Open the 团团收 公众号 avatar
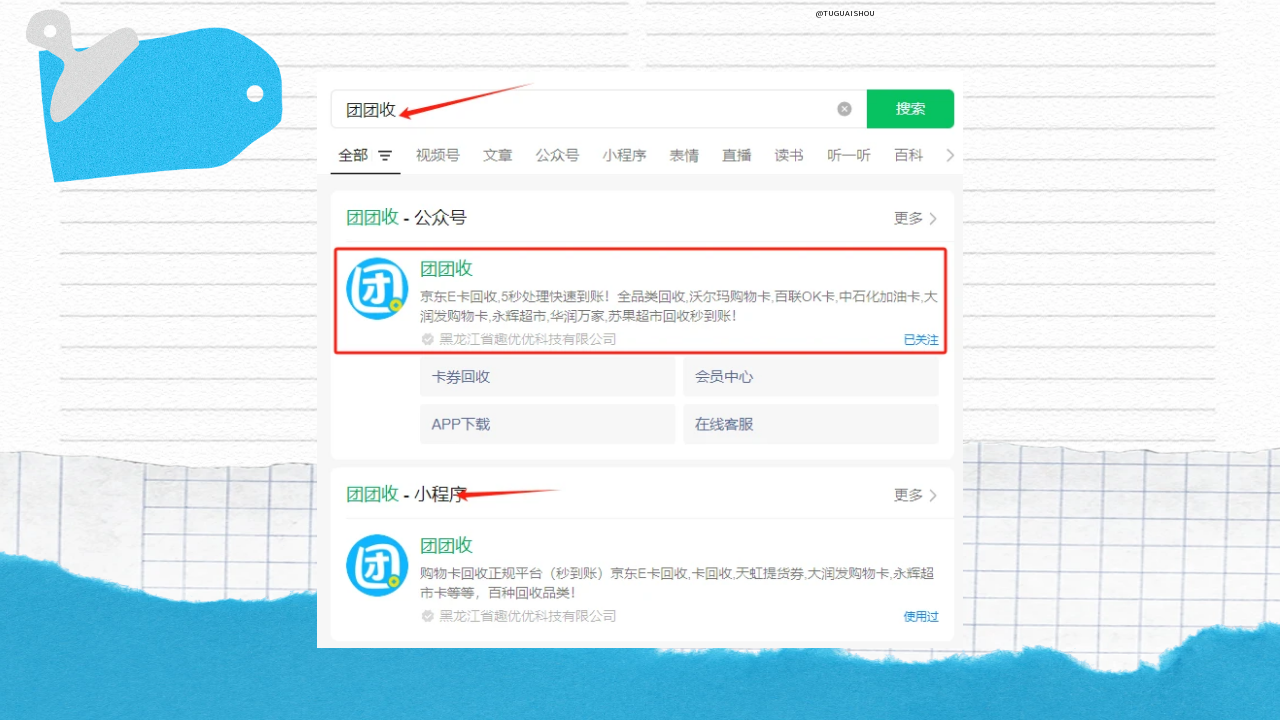 point(377,289)
